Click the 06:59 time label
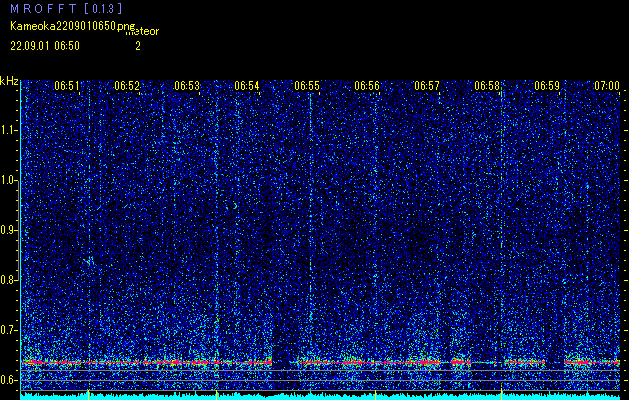Image resolution: width=629 pixels, height=400 pixels. pos(547,85)
